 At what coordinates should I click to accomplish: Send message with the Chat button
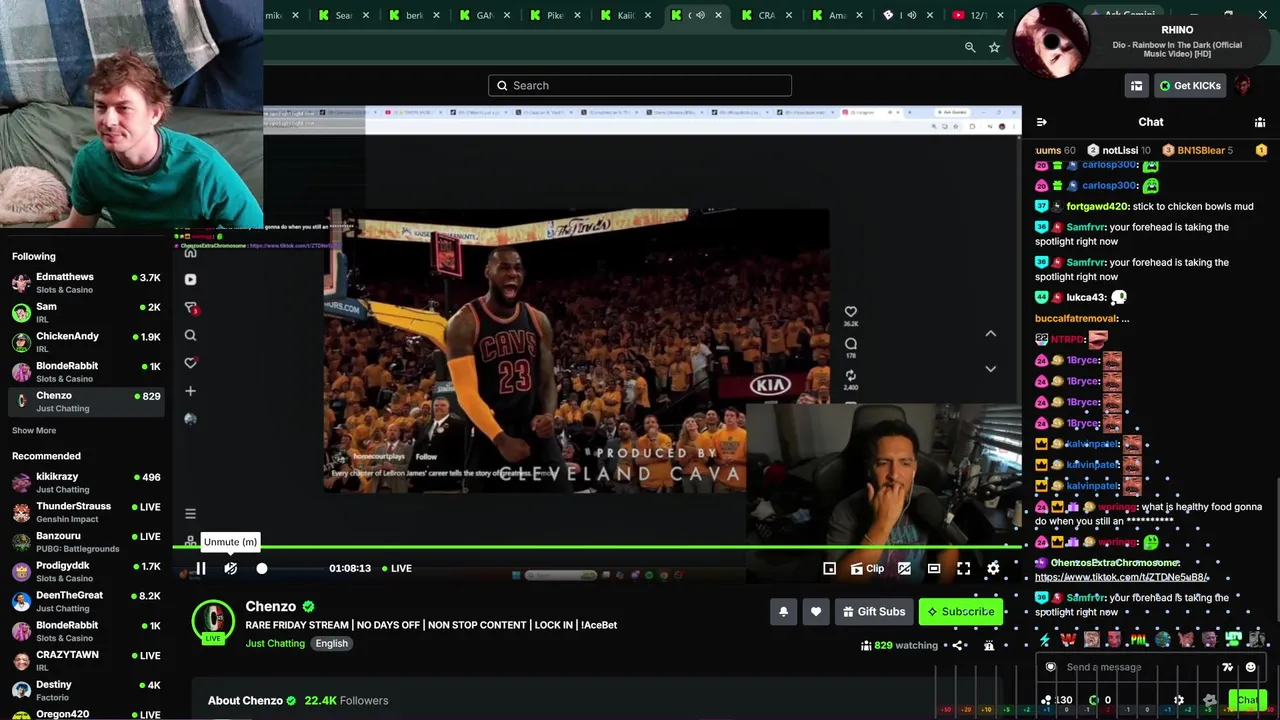click(1247, 700)
